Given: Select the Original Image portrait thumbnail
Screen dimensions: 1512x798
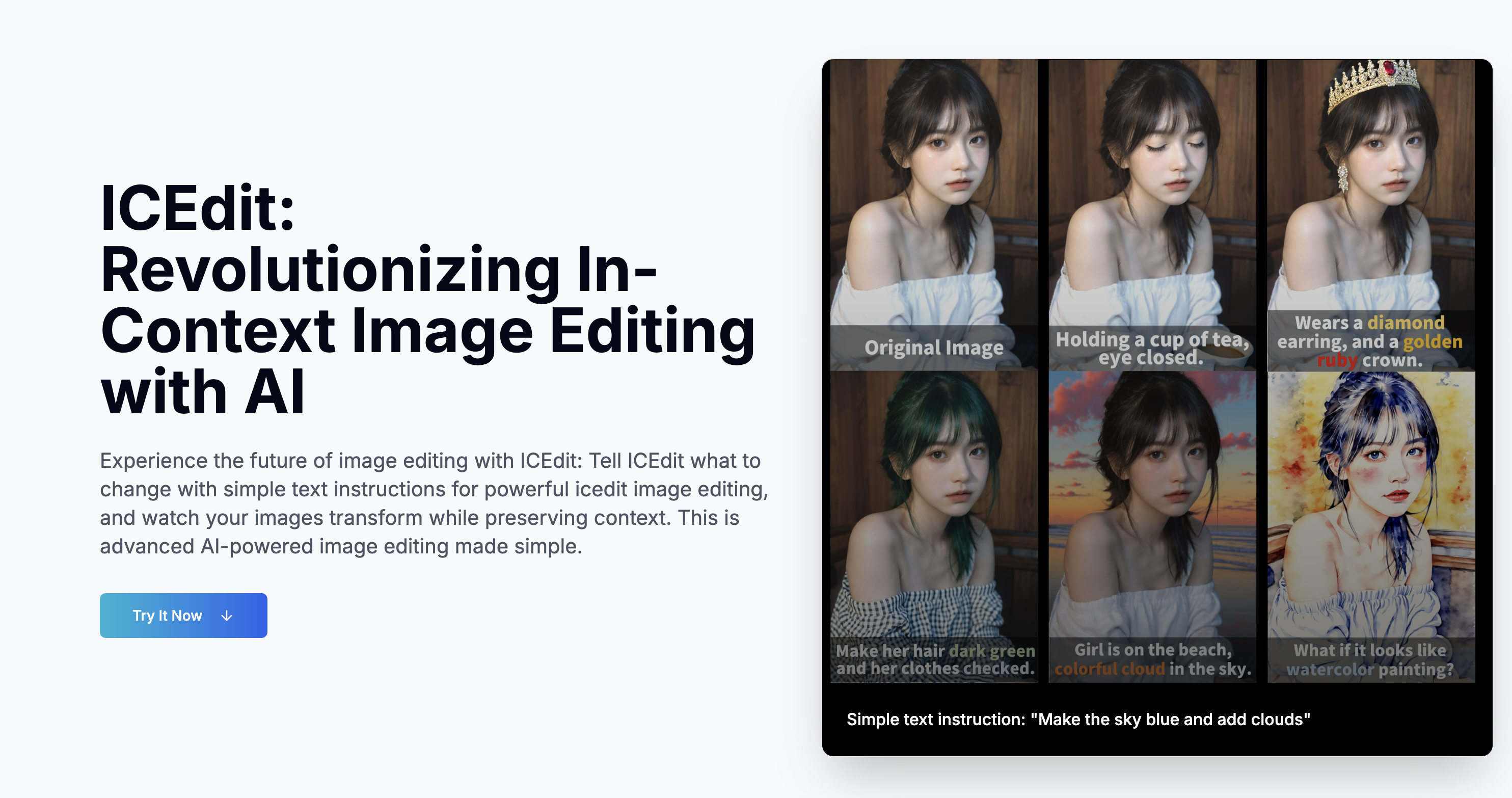Looking at the screenshot, I should coord(933,194).
